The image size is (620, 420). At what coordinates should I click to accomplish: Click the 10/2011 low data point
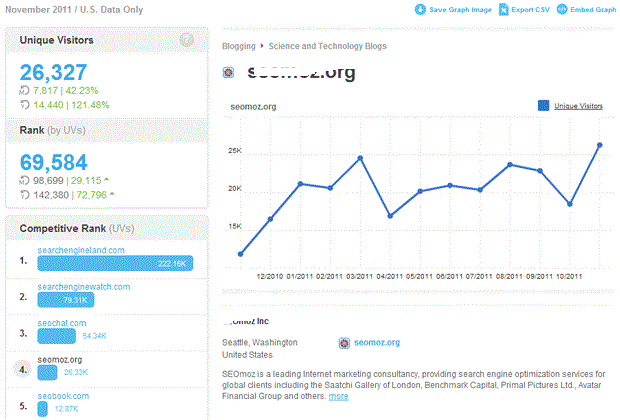tap(570, 204)
